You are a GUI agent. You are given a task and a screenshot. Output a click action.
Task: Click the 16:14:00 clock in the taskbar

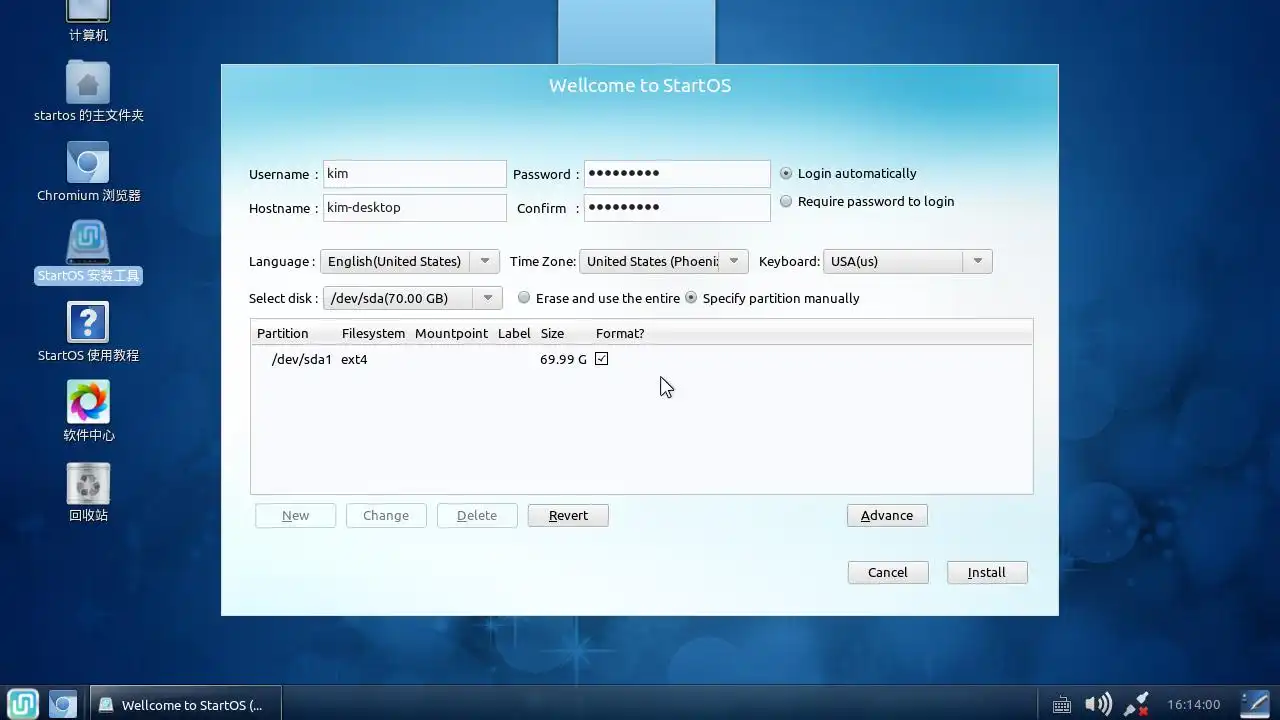1193,705
